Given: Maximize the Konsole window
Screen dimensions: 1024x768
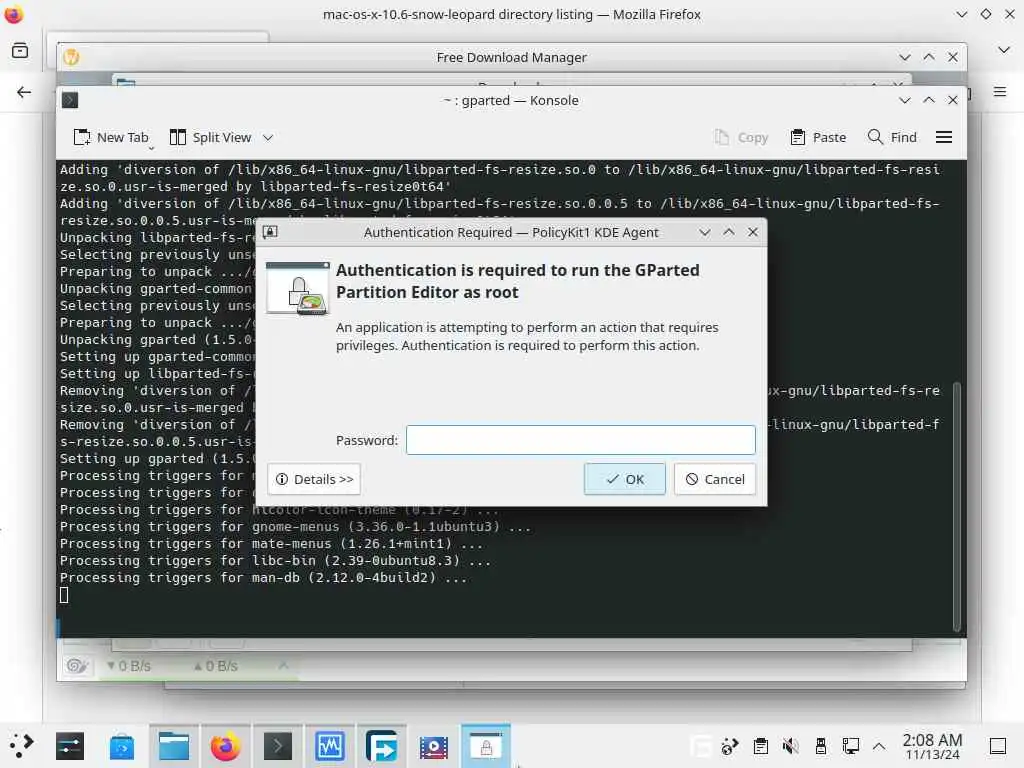Looking at the screenshot, I should click(x=929, y=100).
